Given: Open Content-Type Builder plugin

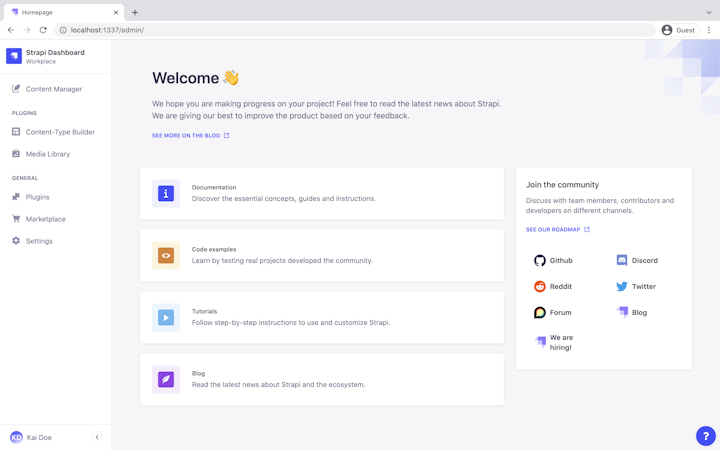Looking at the screenshot, I should point(55,132).
